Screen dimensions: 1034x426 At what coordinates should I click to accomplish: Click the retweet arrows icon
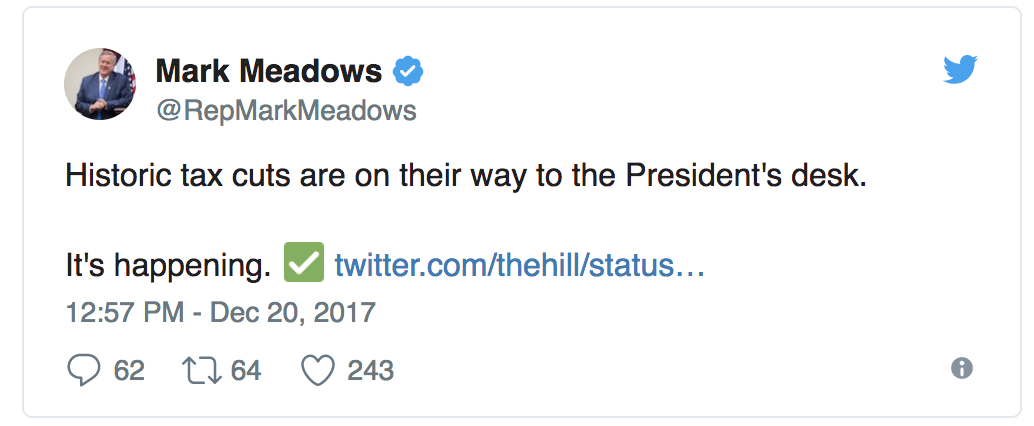pos(198,371)
